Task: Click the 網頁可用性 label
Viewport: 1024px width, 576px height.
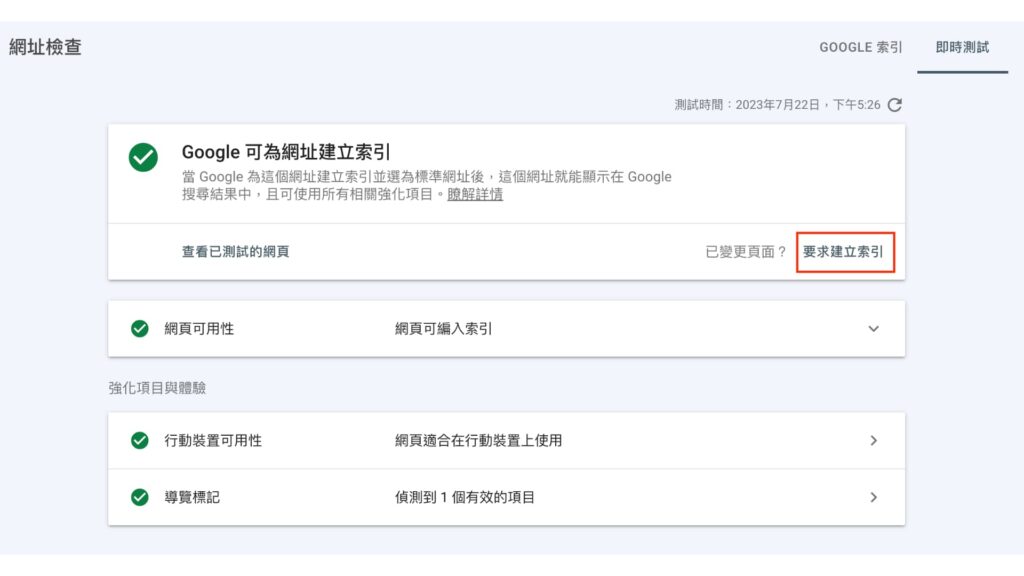Action: pos(199,328)
